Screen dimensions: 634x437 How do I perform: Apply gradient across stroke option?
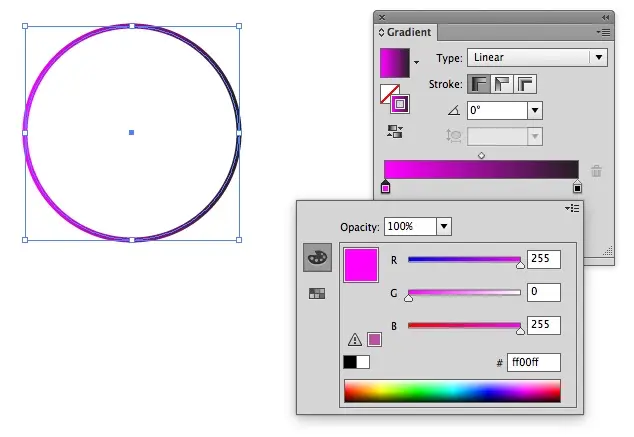pyautogui.click(x=525, y=84)
